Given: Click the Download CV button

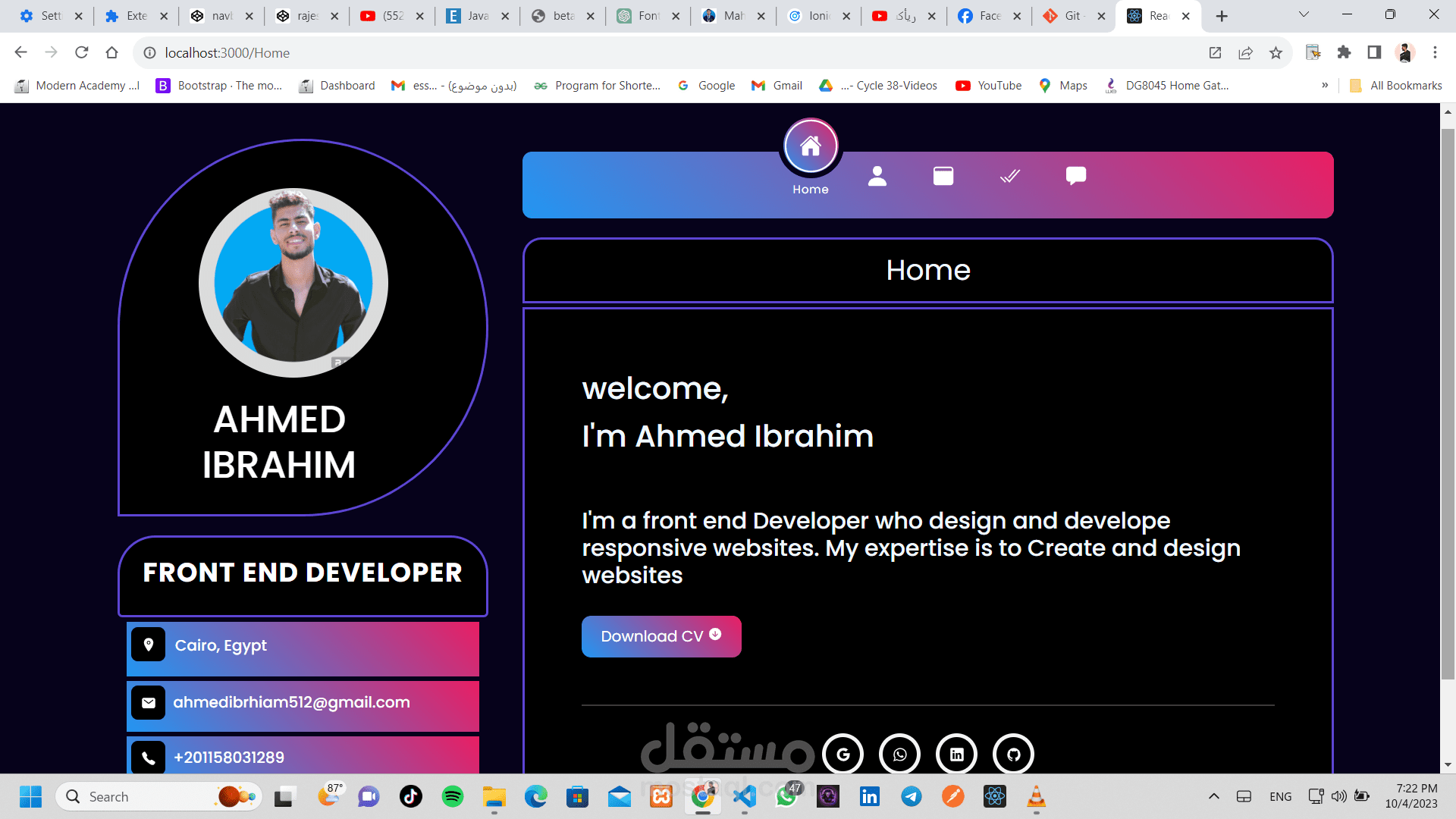Looking at the screenshot, I should coord(661,636).
